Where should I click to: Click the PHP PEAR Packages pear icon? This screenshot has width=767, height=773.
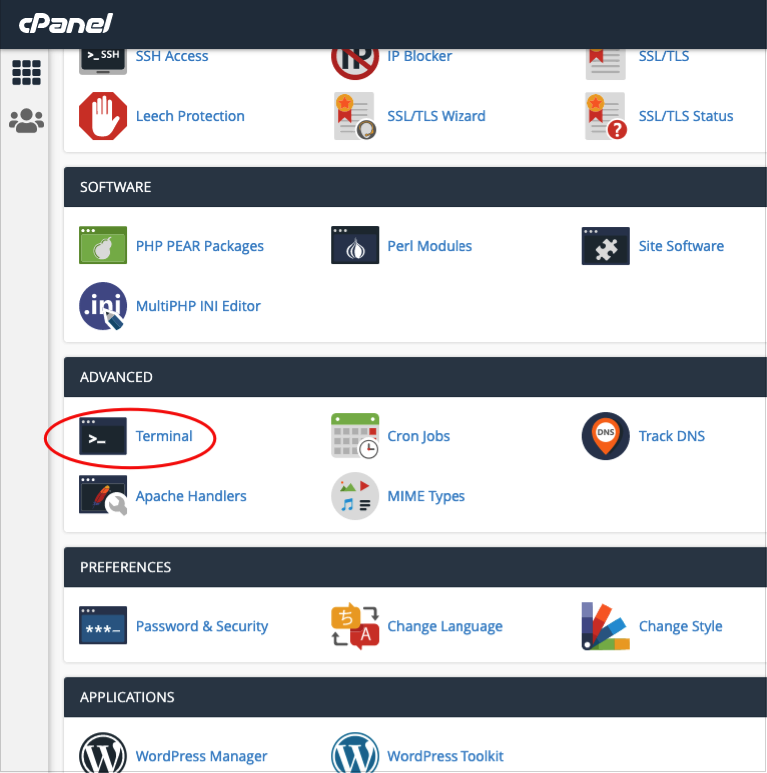(x=103, y=245)
